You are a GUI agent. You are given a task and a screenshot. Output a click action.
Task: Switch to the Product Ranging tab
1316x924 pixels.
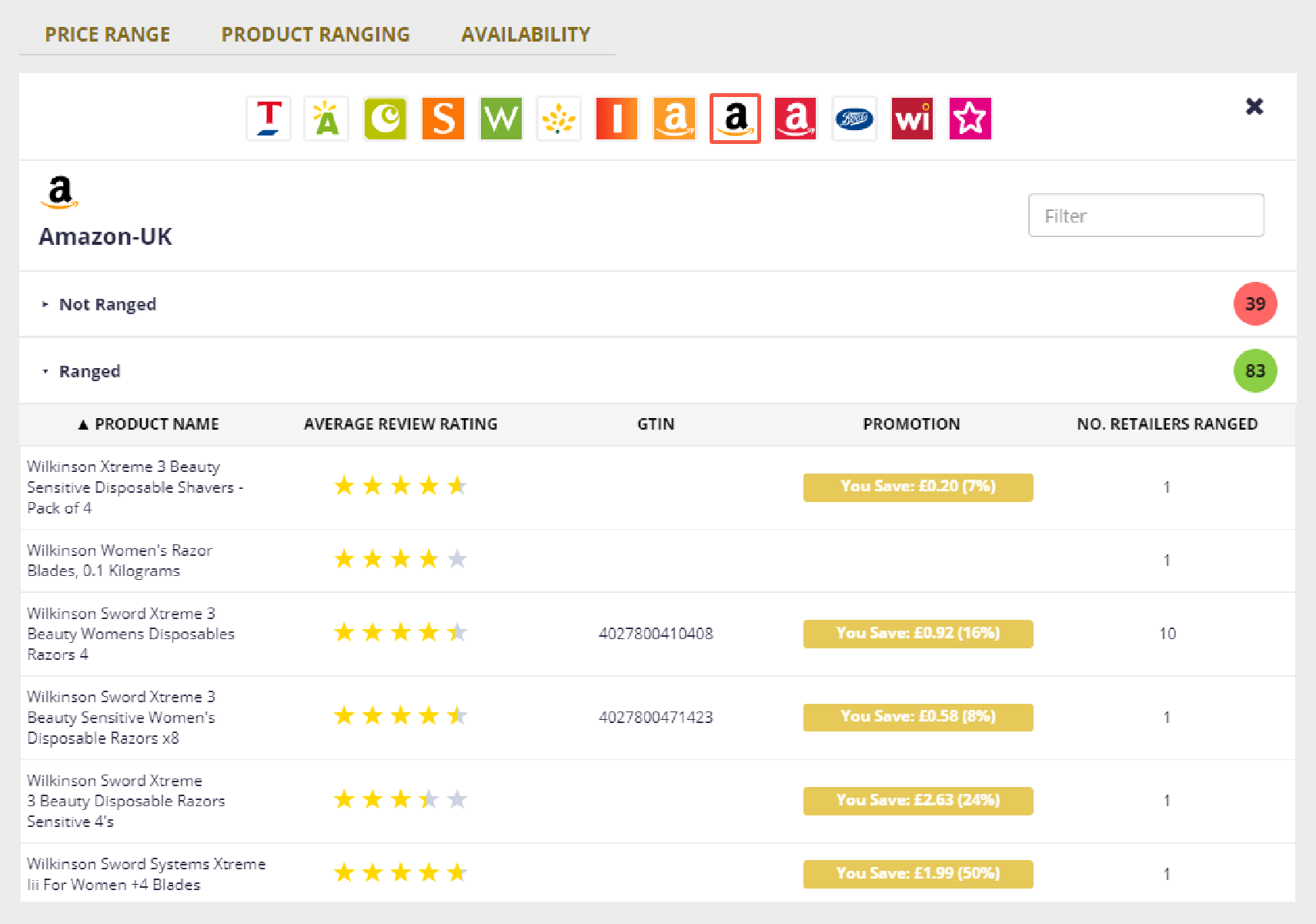click(316, 35)
